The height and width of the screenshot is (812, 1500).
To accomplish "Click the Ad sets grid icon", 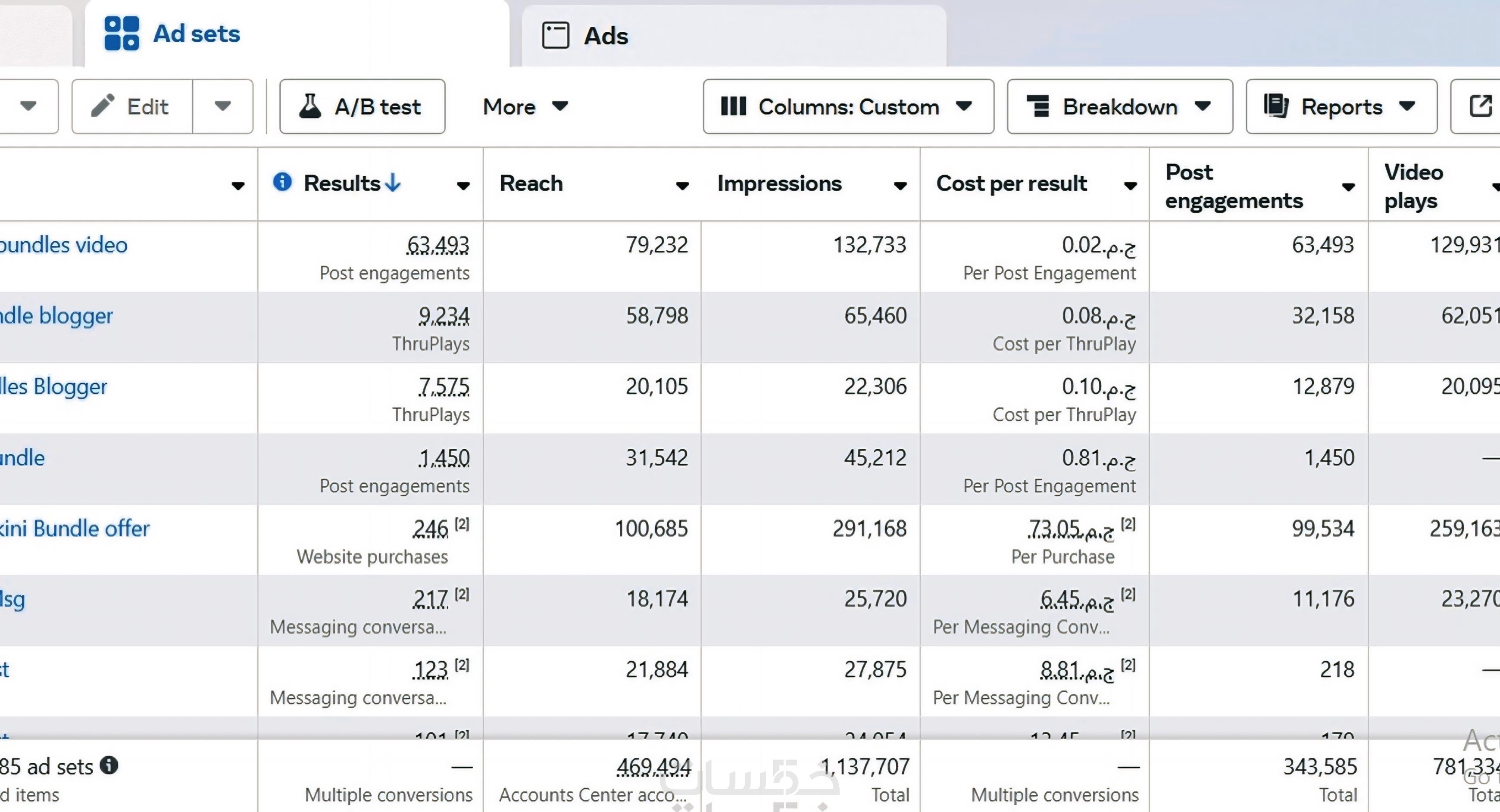I will 122,33.
